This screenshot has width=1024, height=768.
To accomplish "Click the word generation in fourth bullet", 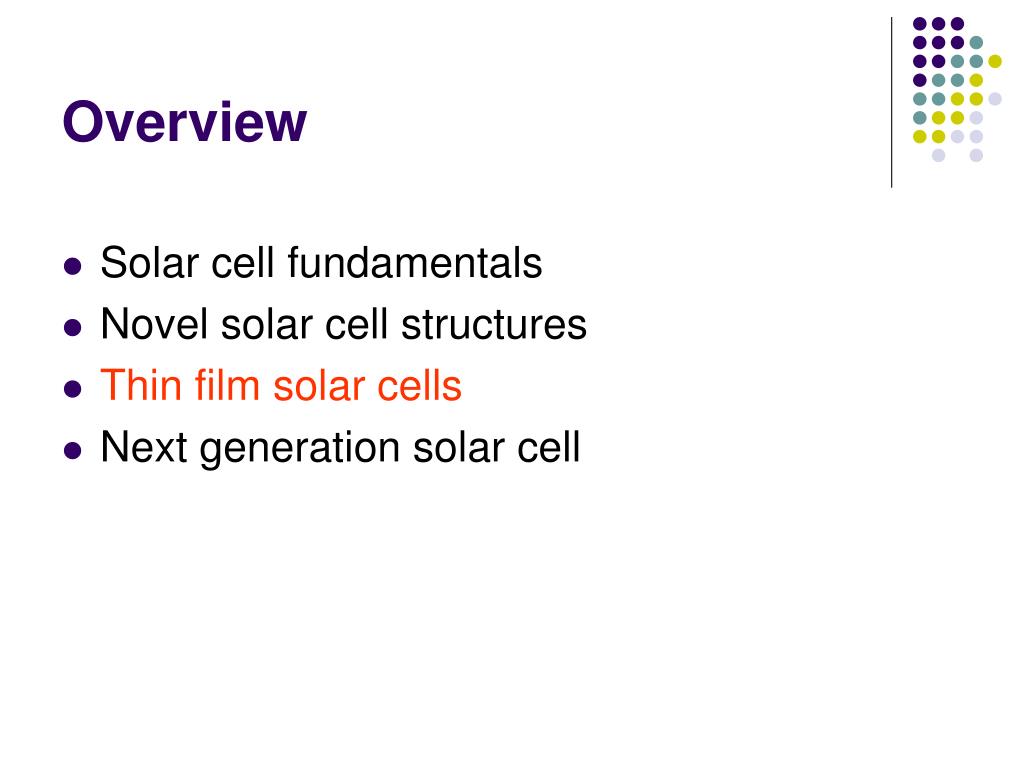I will (300, 449).
